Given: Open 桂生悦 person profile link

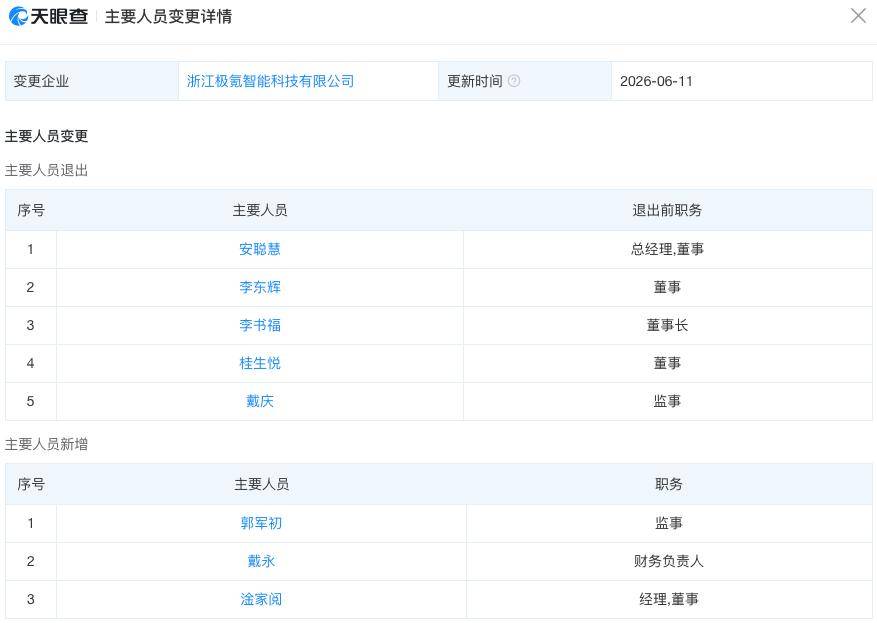Looking at the screenshot, I should click(260, 363).
